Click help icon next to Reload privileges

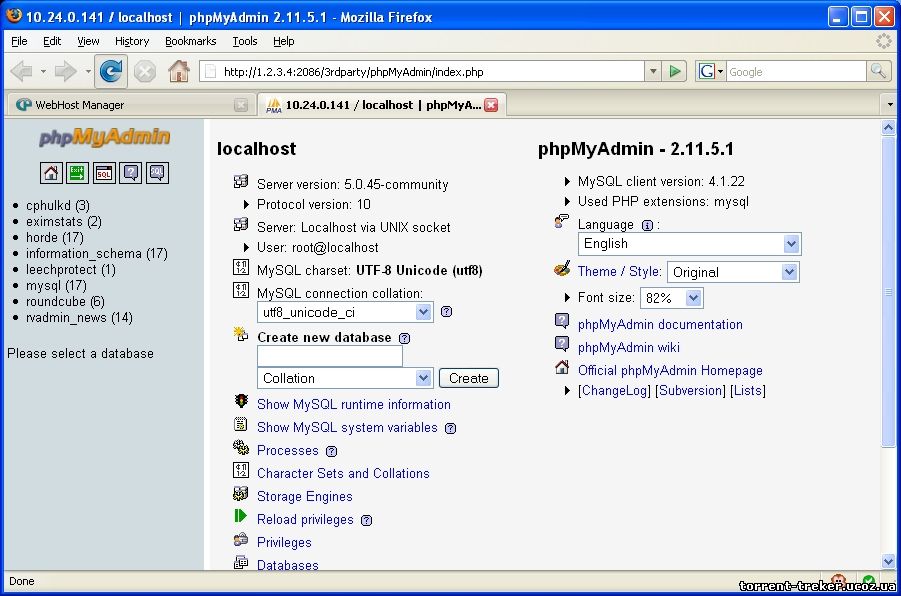(367, 520)
